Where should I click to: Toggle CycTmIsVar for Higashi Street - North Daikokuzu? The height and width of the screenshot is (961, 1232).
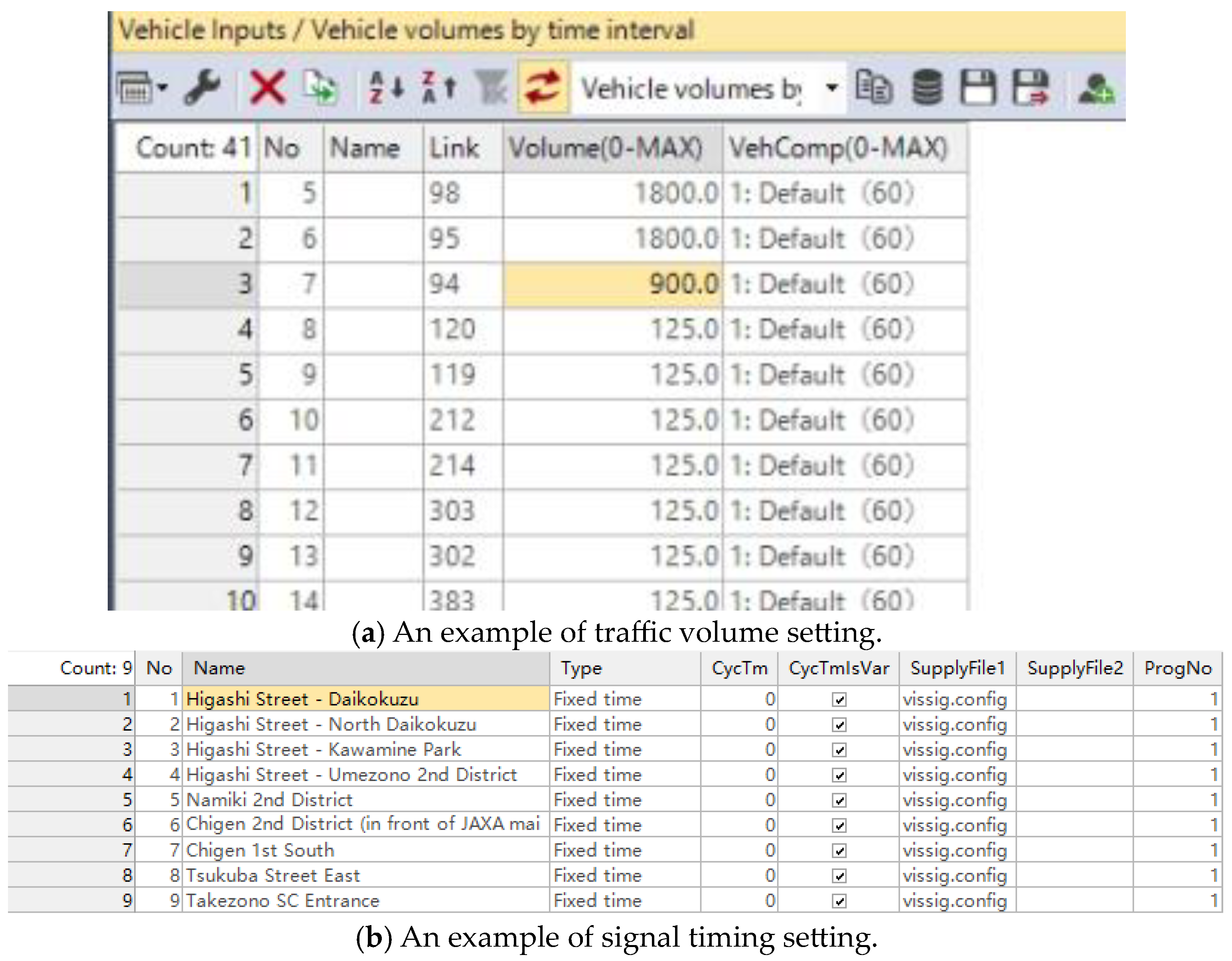pos(839,725)
